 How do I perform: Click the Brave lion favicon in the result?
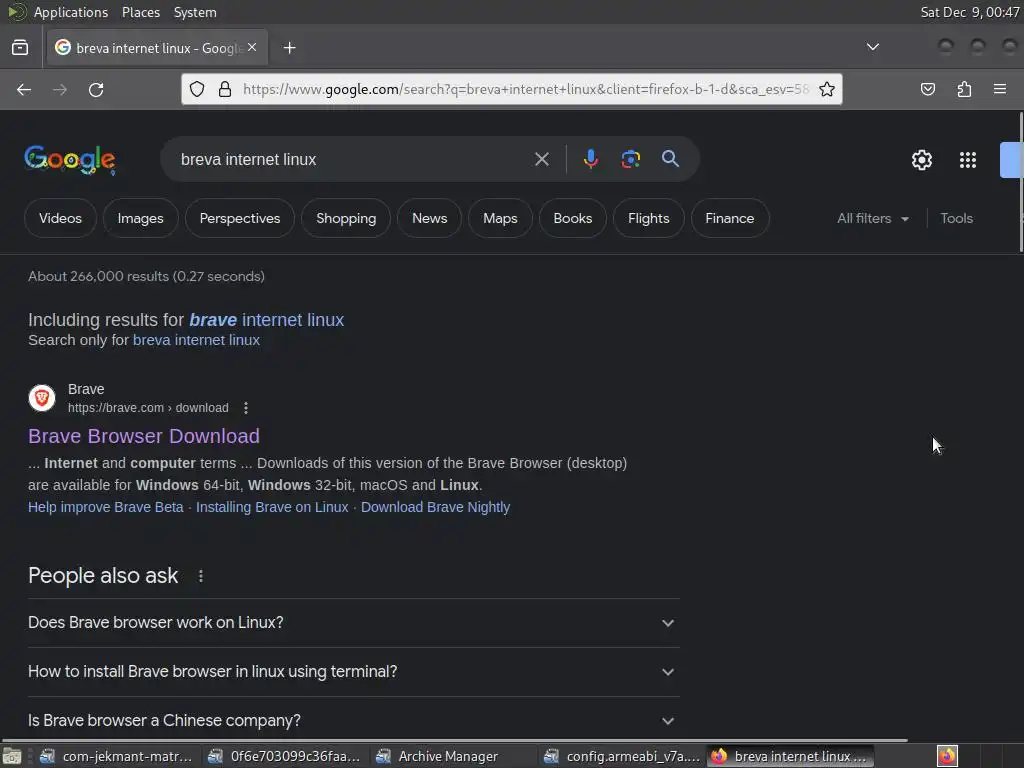42,398
